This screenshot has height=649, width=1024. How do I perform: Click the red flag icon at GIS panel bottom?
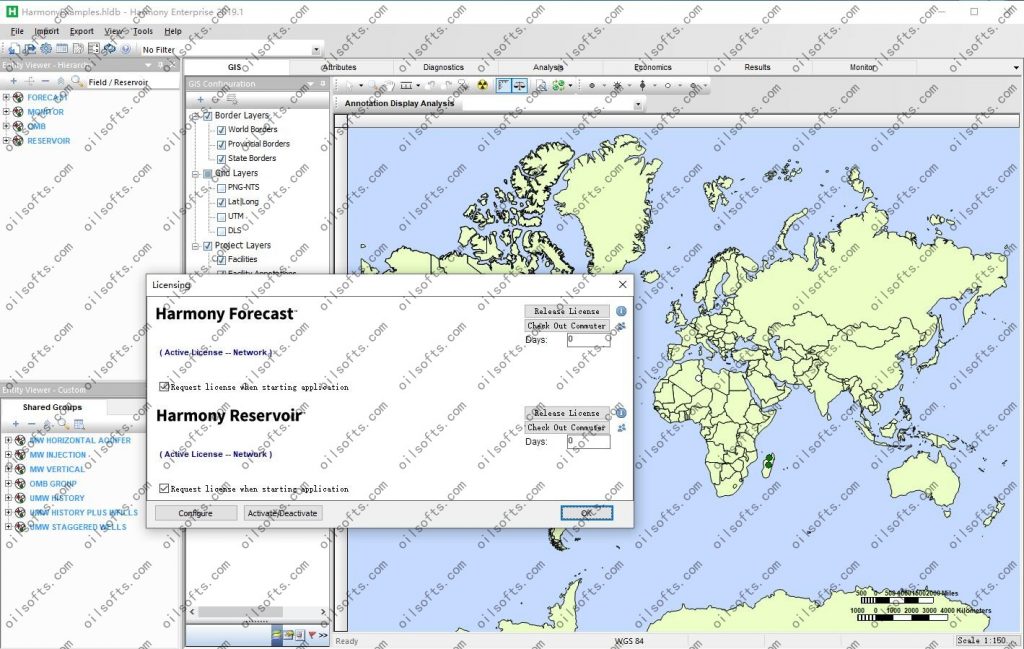[312, 635]
